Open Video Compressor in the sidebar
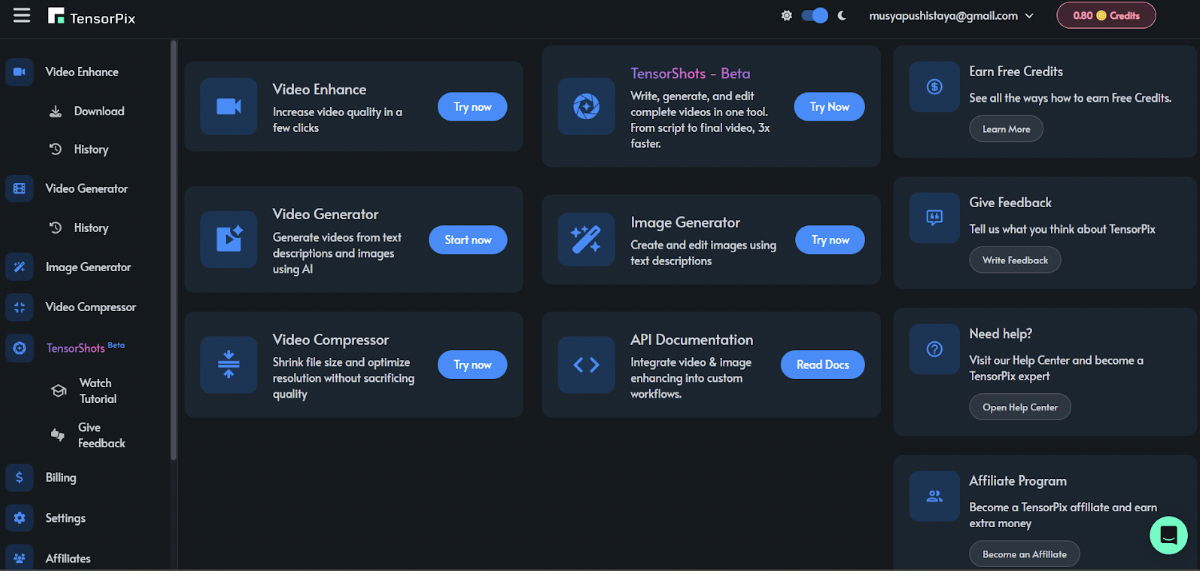 coord(90,307)
